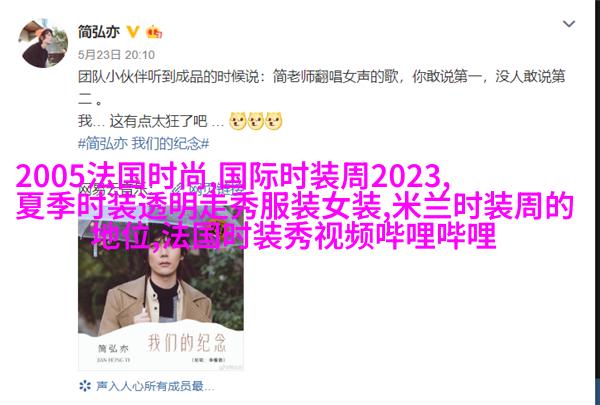Open the #简弘亦 我们的纪念# hashtag topic
600x405 pixels.
click(143, 144)
